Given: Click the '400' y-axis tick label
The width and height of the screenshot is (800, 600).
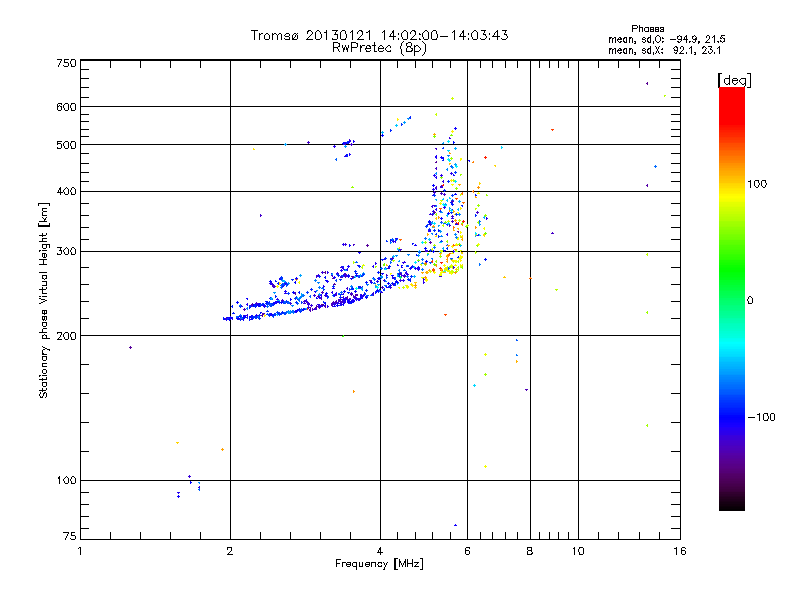Looking at the screenshot, I should coord(67,191).
